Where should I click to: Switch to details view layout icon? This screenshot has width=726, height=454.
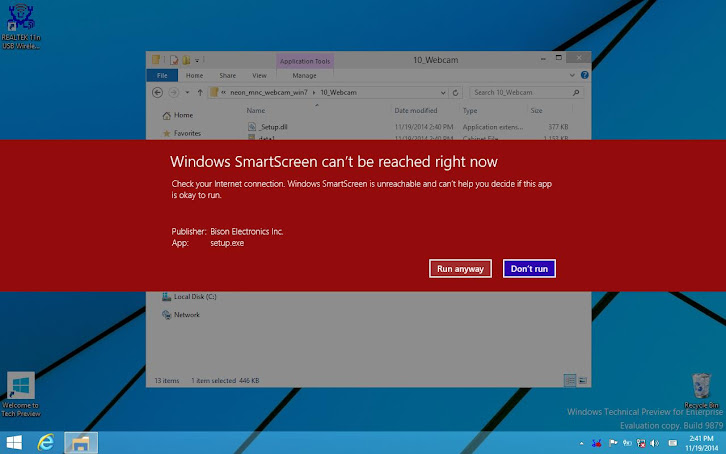tap(570, 380)
